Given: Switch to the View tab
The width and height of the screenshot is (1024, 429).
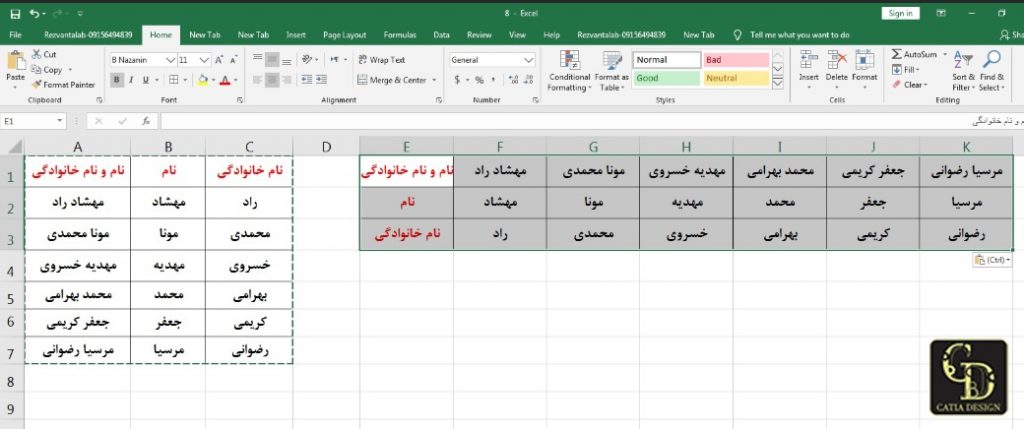Looking at the screenshot, I should [x=517, y=35].
